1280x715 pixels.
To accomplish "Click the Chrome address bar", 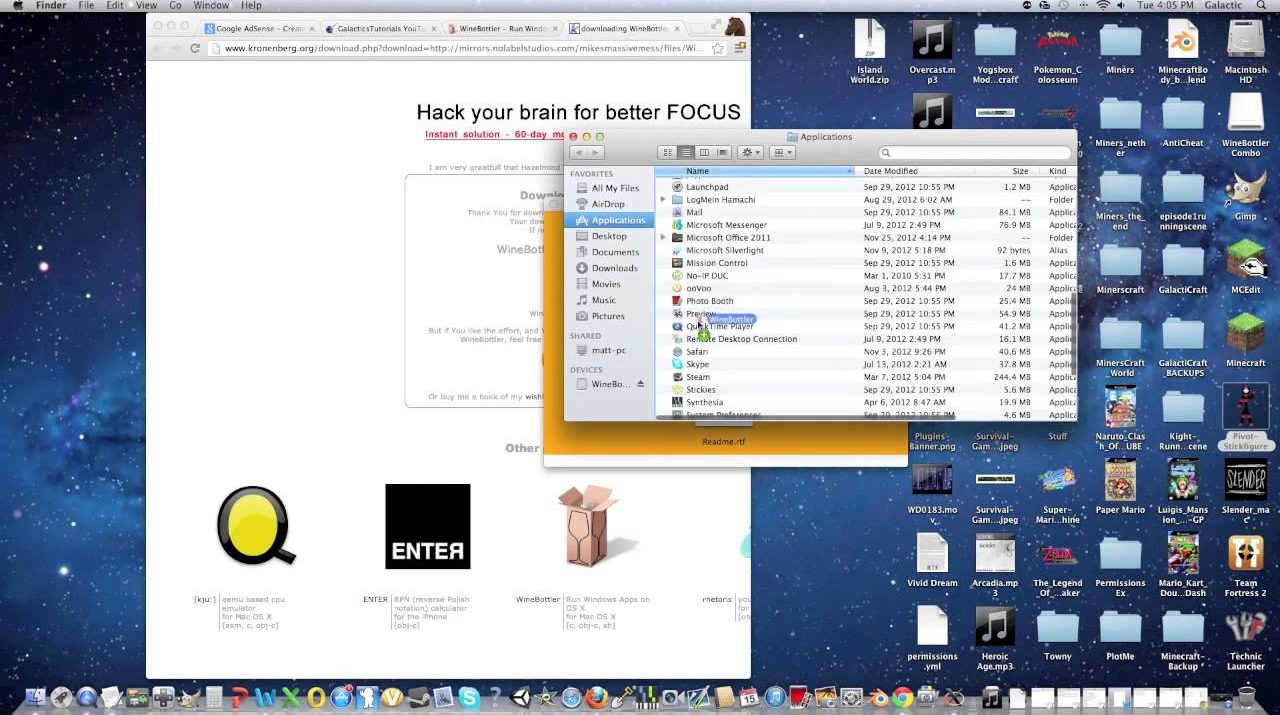I will tap(460, 48).
